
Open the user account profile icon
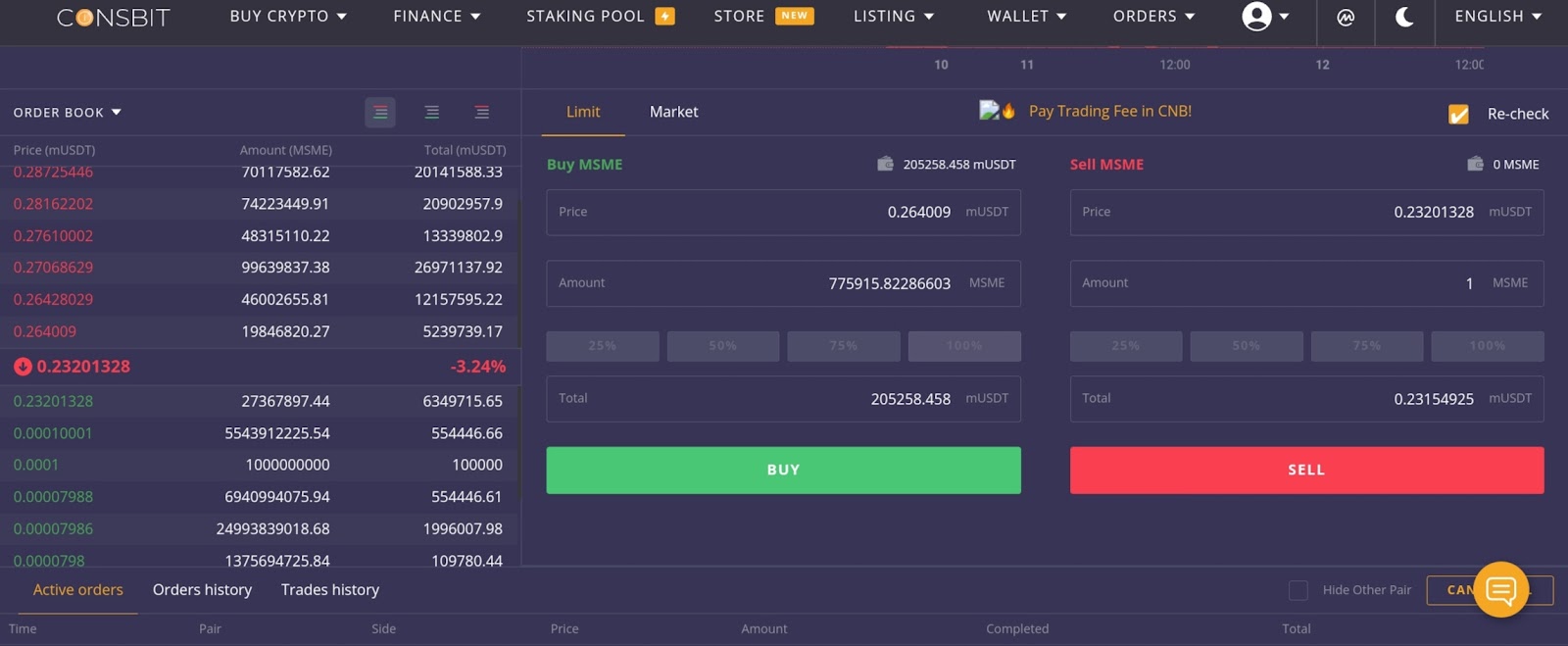pyautogui.click(x=1256, y=16)
